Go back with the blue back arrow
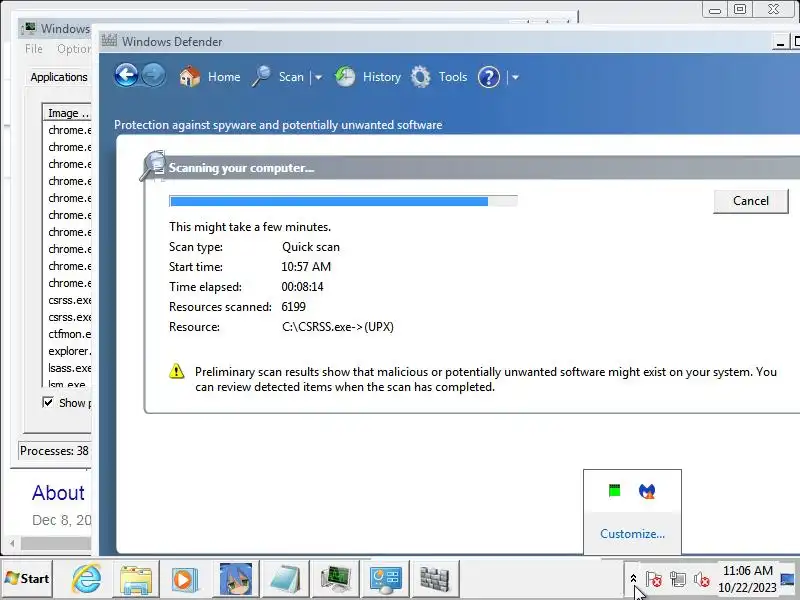This screenshot has height=600, width=800. pos(126,76)
